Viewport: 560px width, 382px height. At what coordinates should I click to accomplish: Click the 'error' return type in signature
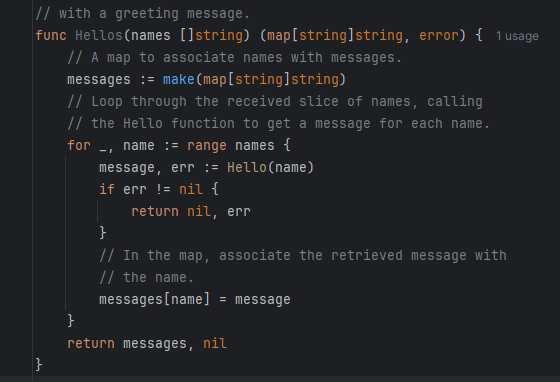pos(439,36)
